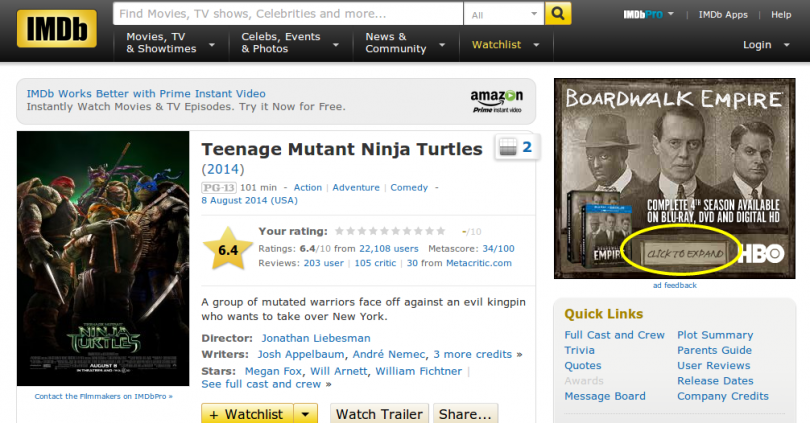Open the Help link
The image size is (810, 423).
pyautogui.click(x=781, y=15)
